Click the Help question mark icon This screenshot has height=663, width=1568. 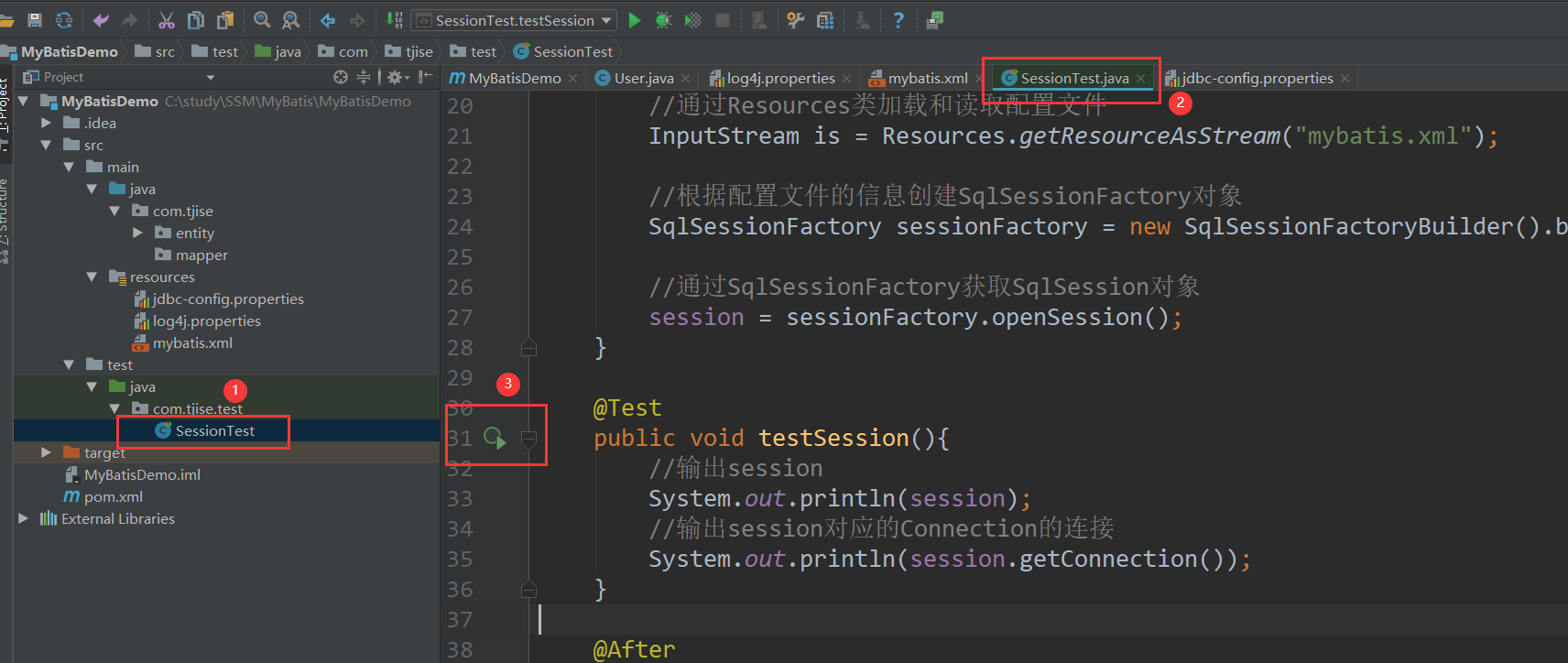tap(898, 19)
